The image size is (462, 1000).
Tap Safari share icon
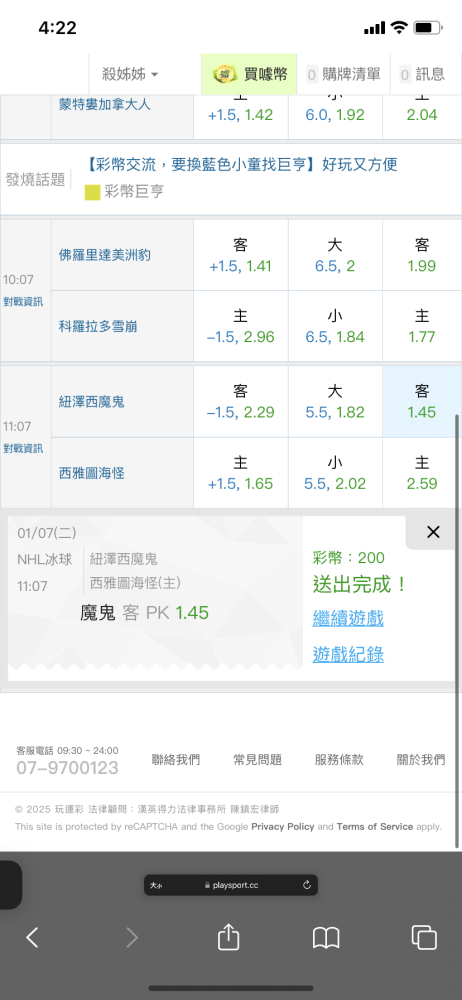point(228,937)
